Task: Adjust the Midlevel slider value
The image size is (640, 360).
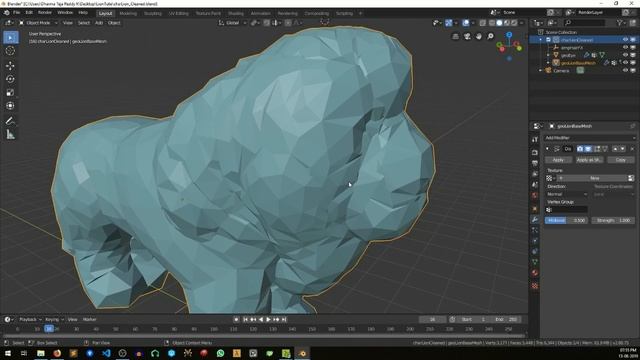Action: 566,220
